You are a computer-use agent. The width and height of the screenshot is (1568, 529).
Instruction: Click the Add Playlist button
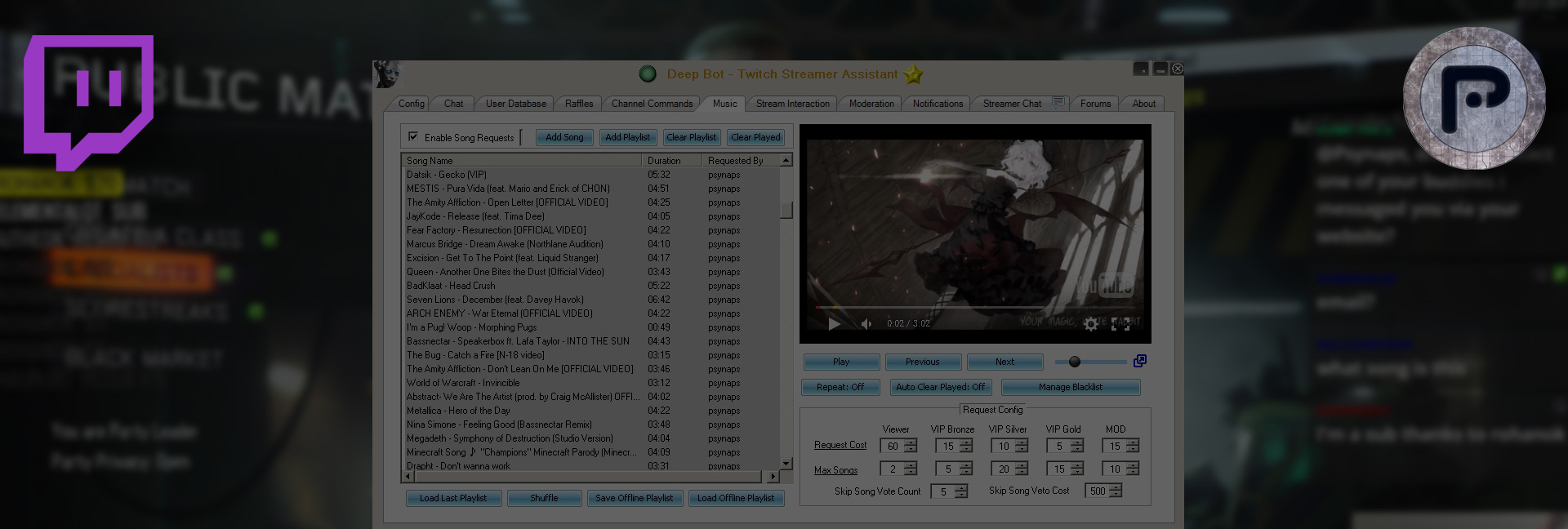coord(627,137)
